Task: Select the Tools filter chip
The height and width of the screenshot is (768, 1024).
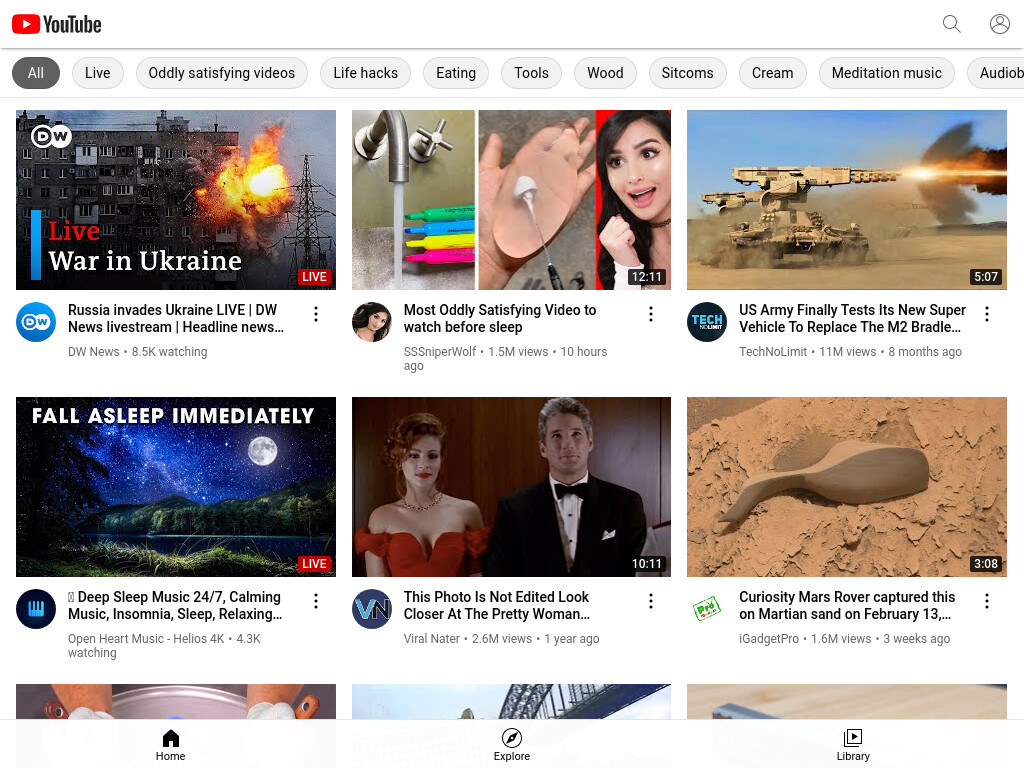Action: coord(531,72)
